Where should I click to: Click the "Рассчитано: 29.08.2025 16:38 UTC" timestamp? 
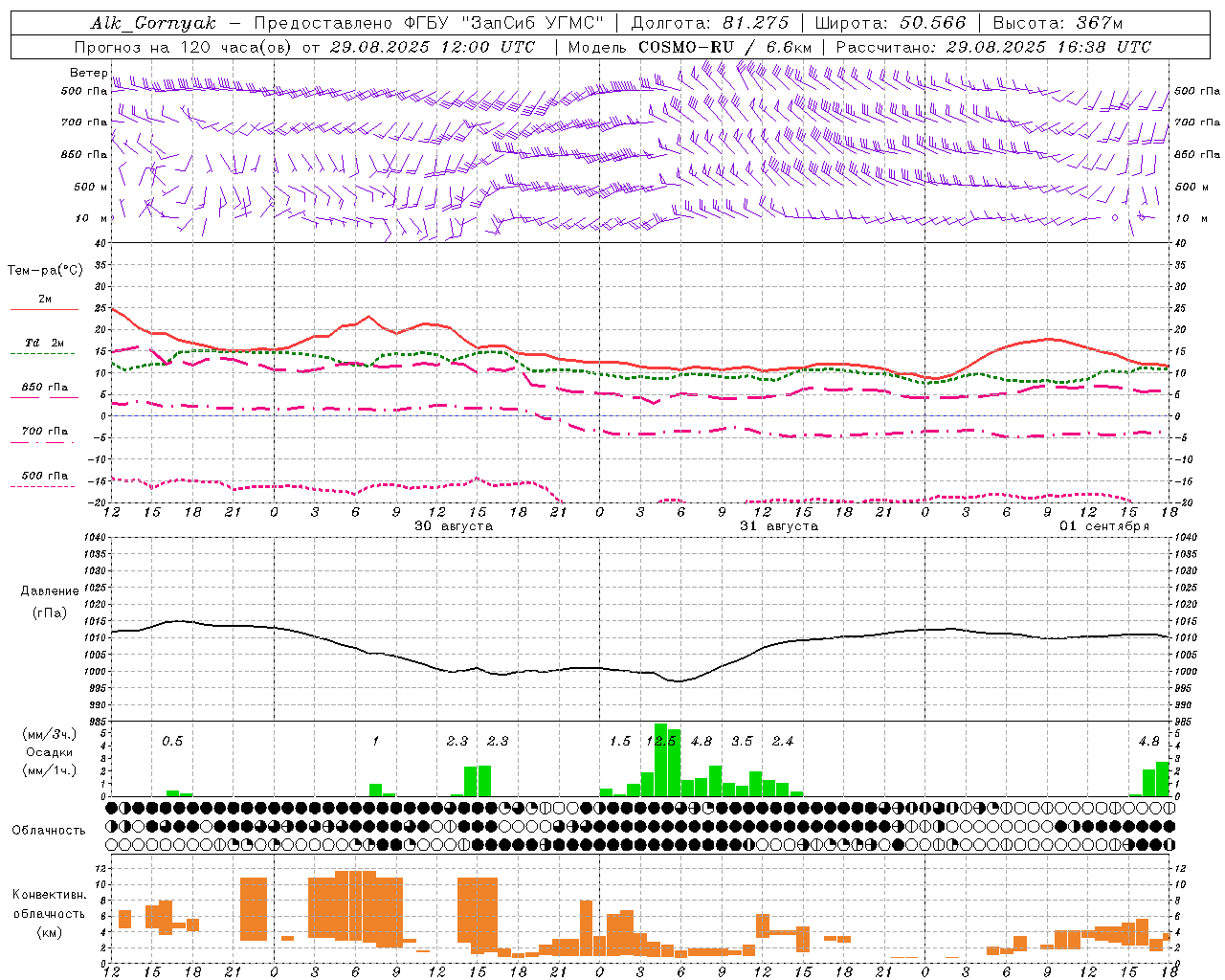click(993, 47)
